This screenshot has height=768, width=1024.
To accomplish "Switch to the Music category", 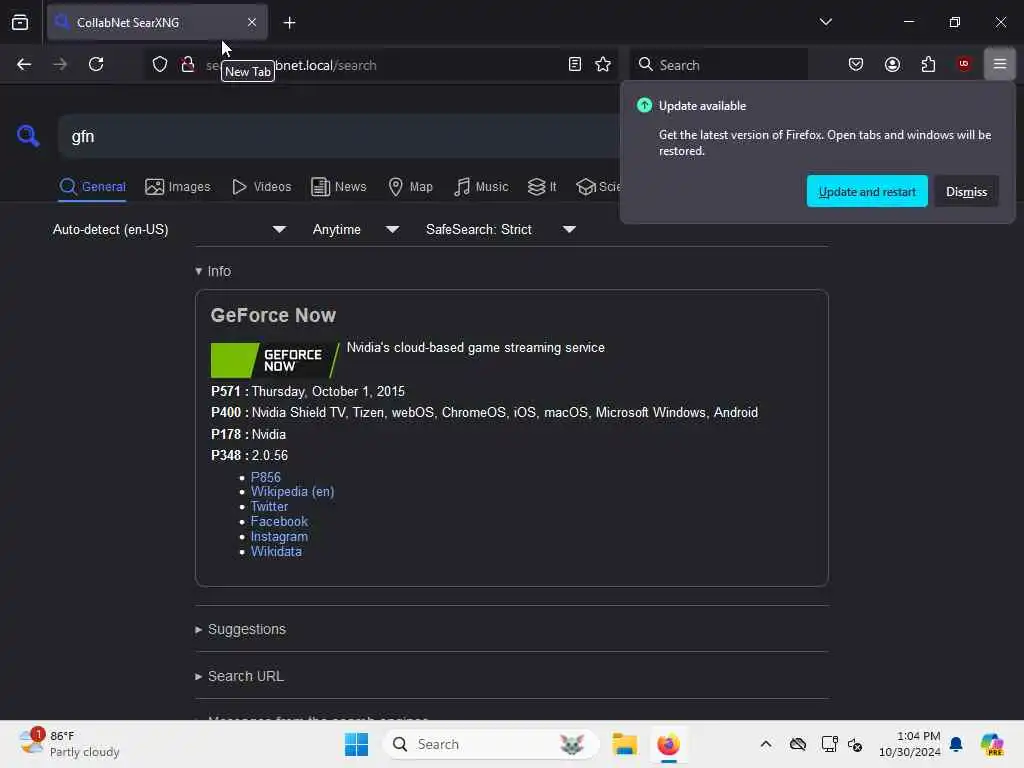I will point(481,187).
